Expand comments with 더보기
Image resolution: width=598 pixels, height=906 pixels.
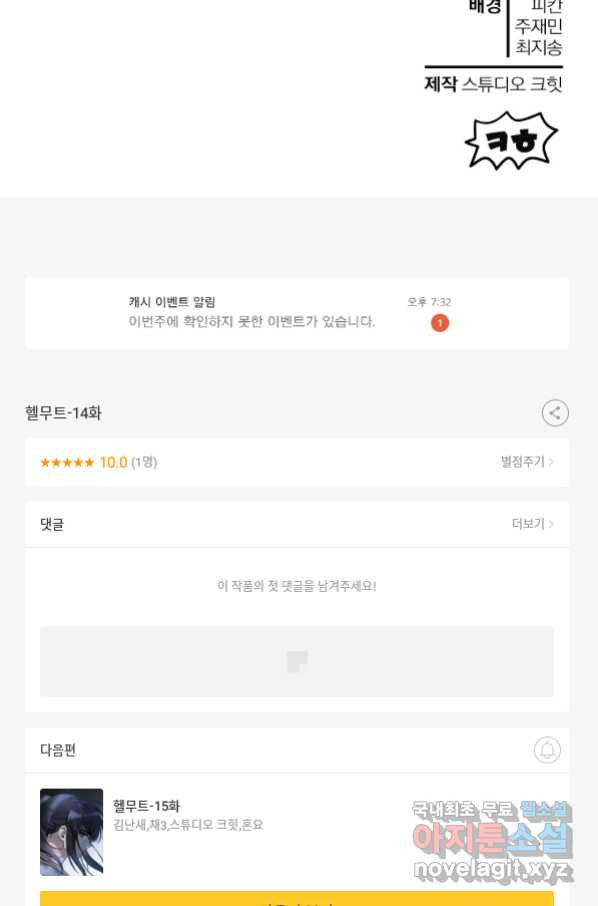pyautogui.click(x=528, y=523)
